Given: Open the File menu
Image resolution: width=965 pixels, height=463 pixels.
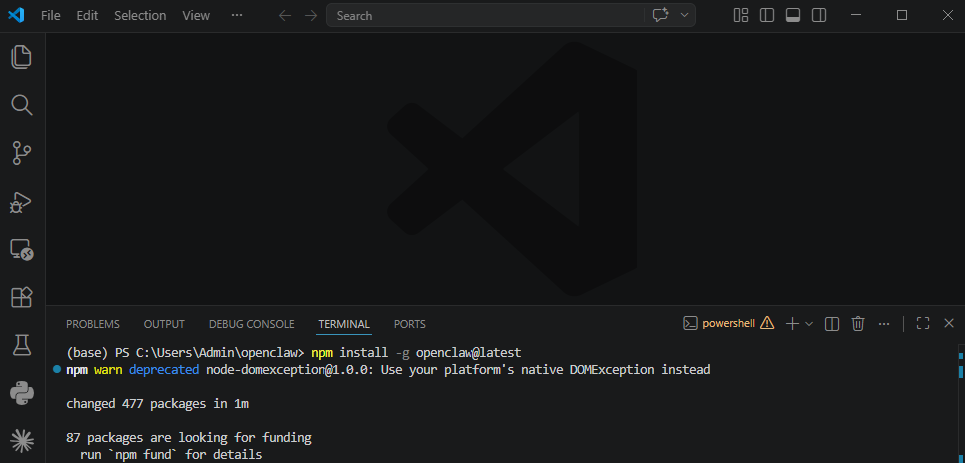Looking at the screenshot, I should tap(50, 15).
